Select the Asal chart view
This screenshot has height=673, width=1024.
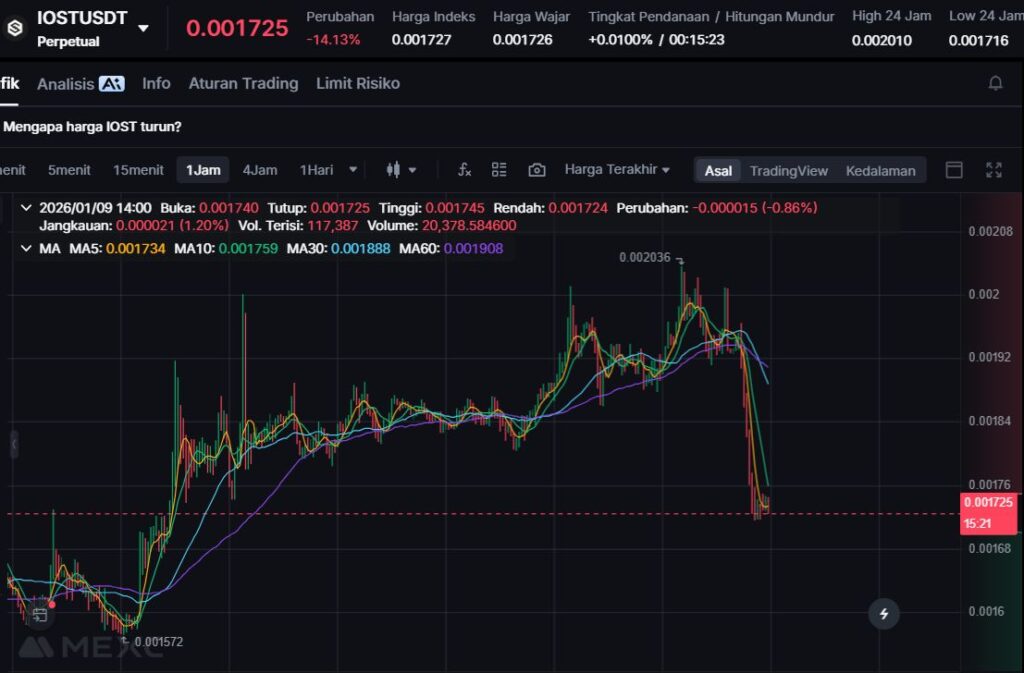pyautogui.click(x=718, y=171)
